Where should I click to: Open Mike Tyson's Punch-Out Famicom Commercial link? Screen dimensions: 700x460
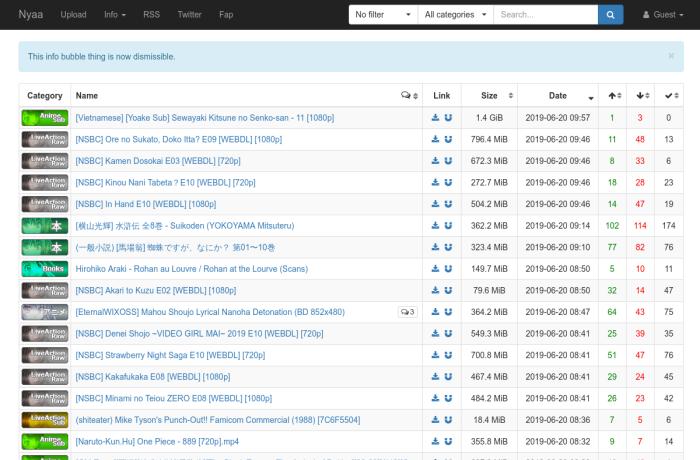(218, 420)
